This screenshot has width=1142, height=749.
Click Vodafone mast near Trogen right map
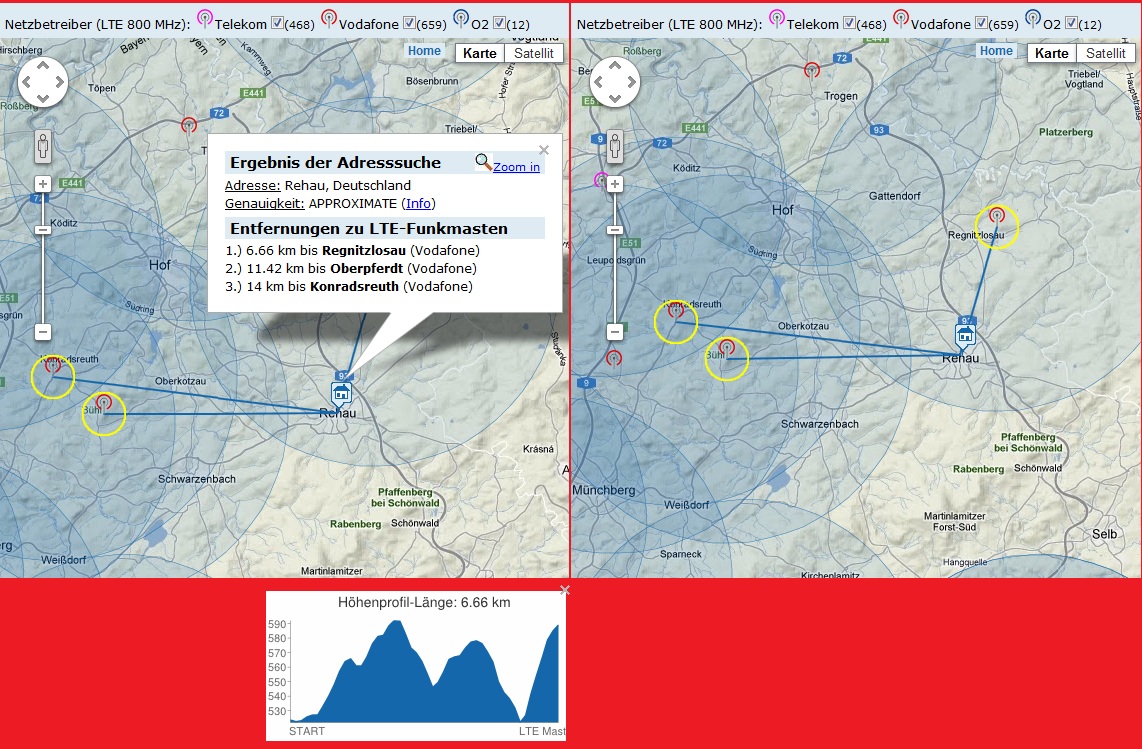click(811, 71)
